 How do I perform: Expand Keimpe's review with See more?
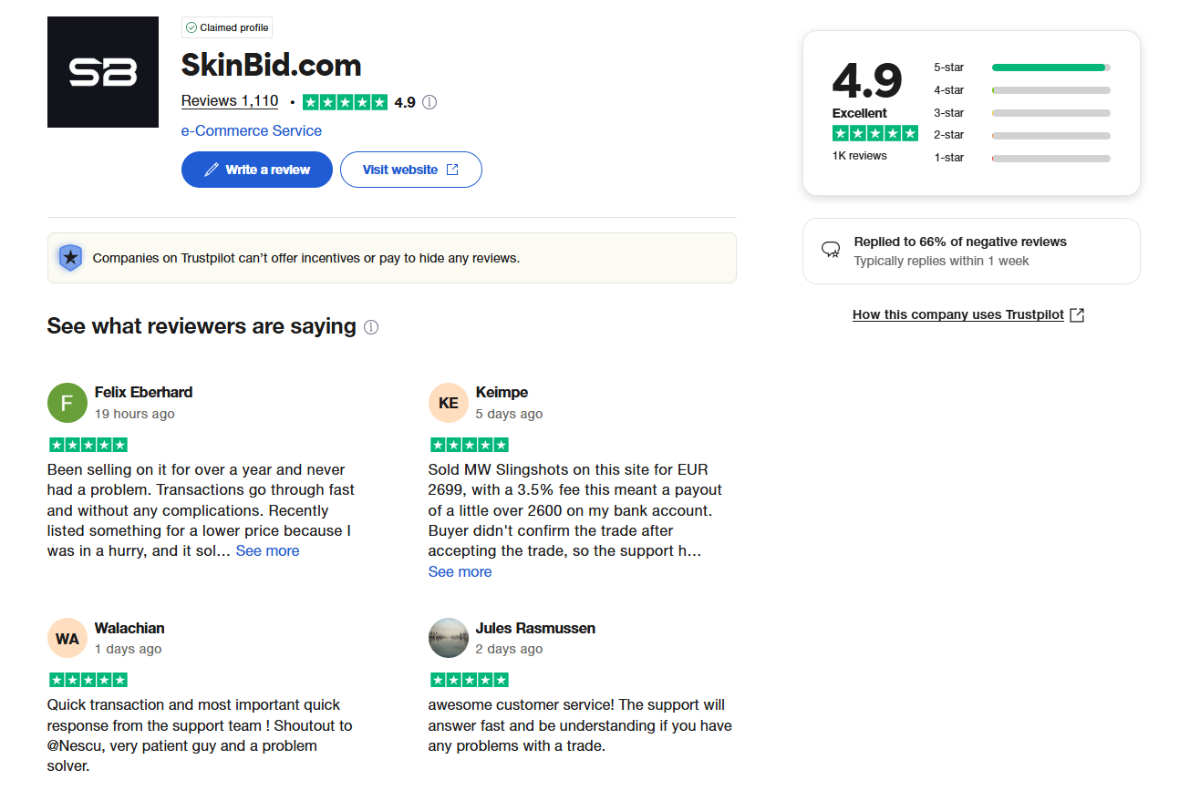[x=460, y=571]
